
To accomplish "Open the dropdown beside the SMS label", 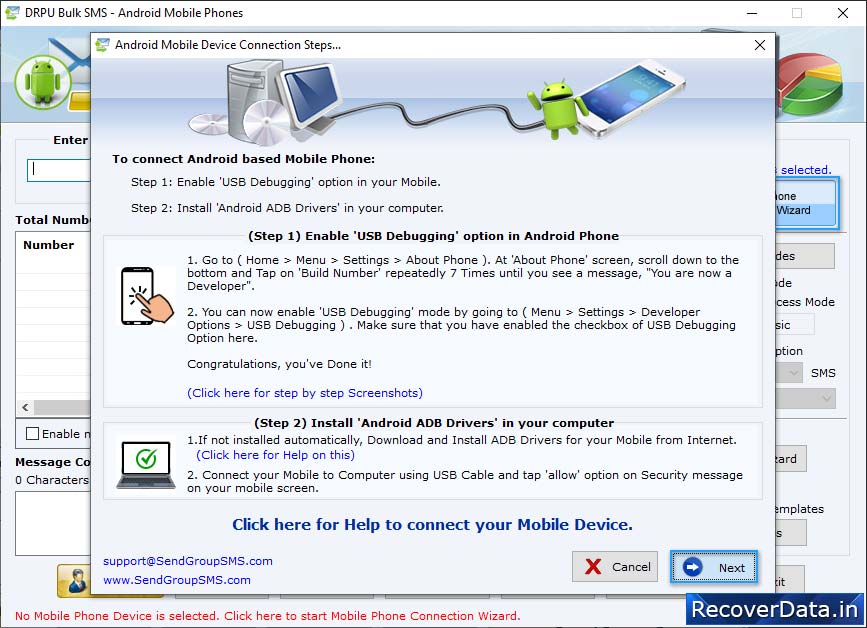I will [x=790, y=373].
